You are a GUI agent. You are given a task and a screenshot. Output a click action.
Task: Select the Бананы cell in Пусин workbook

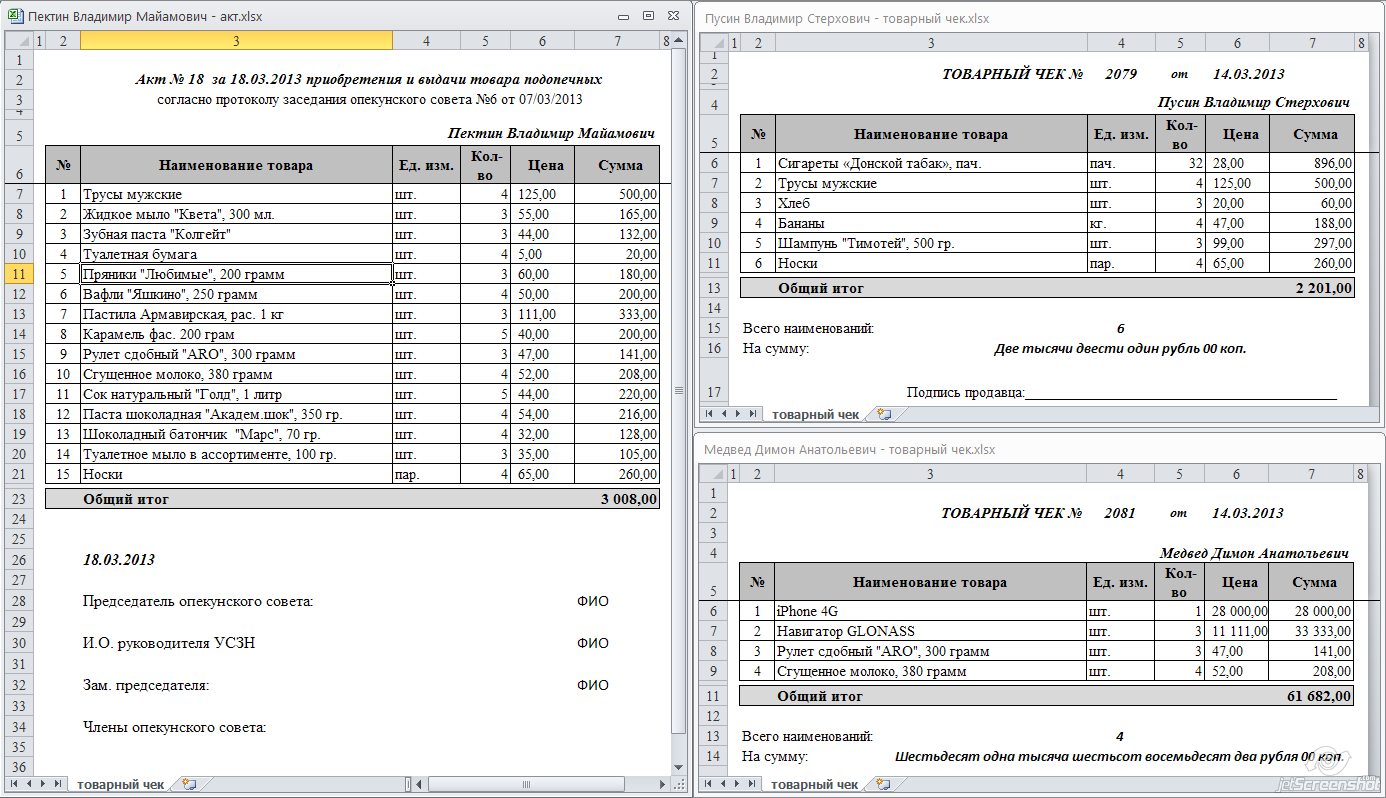(x=931, y=223)
